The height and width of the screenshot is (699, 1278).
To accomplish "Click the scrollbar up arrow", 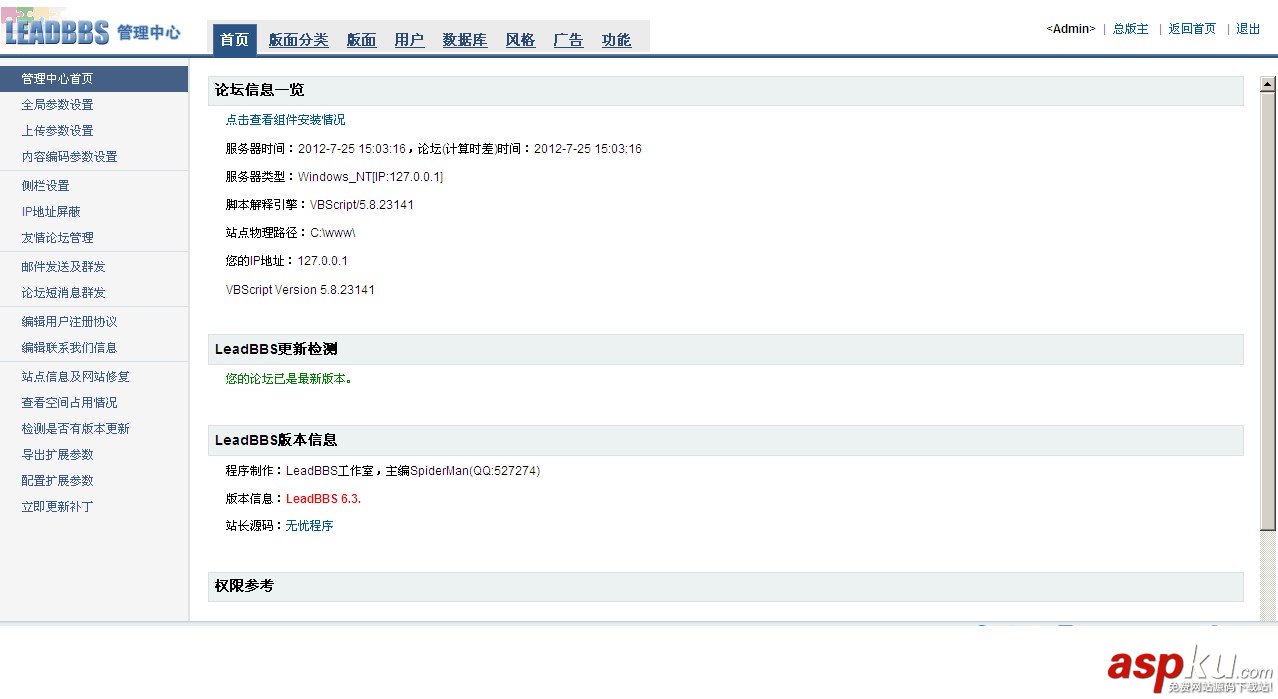I will click(x=1268, y=84).
